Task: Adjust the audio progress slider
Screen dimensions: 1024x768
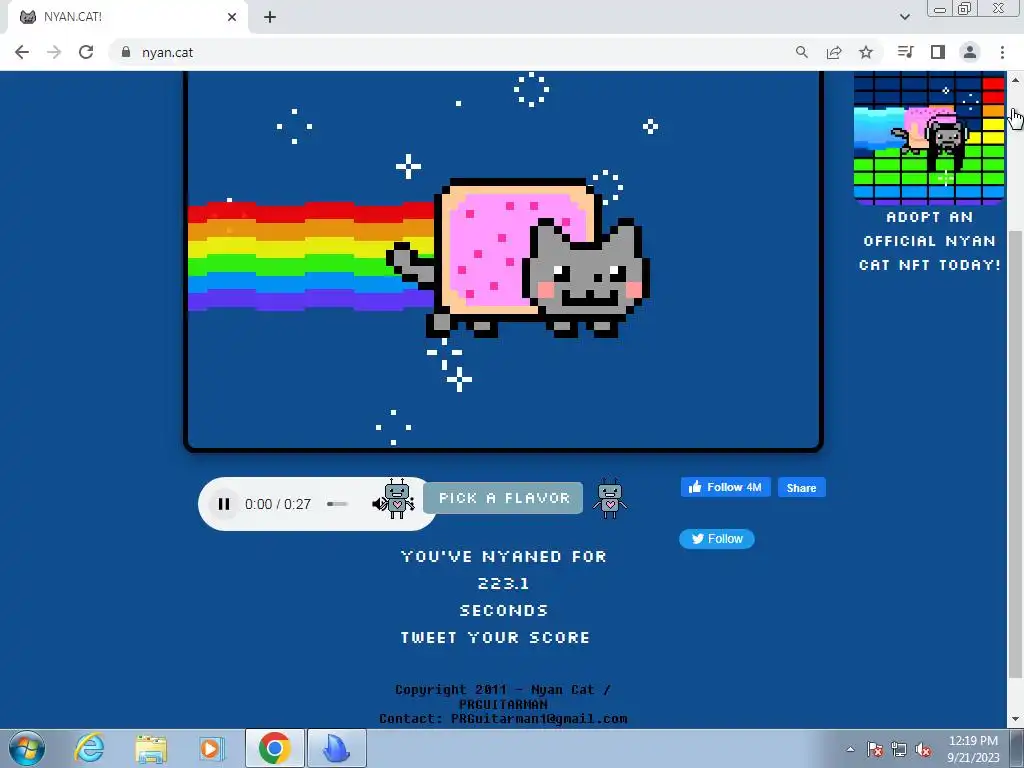Action: 338,504
